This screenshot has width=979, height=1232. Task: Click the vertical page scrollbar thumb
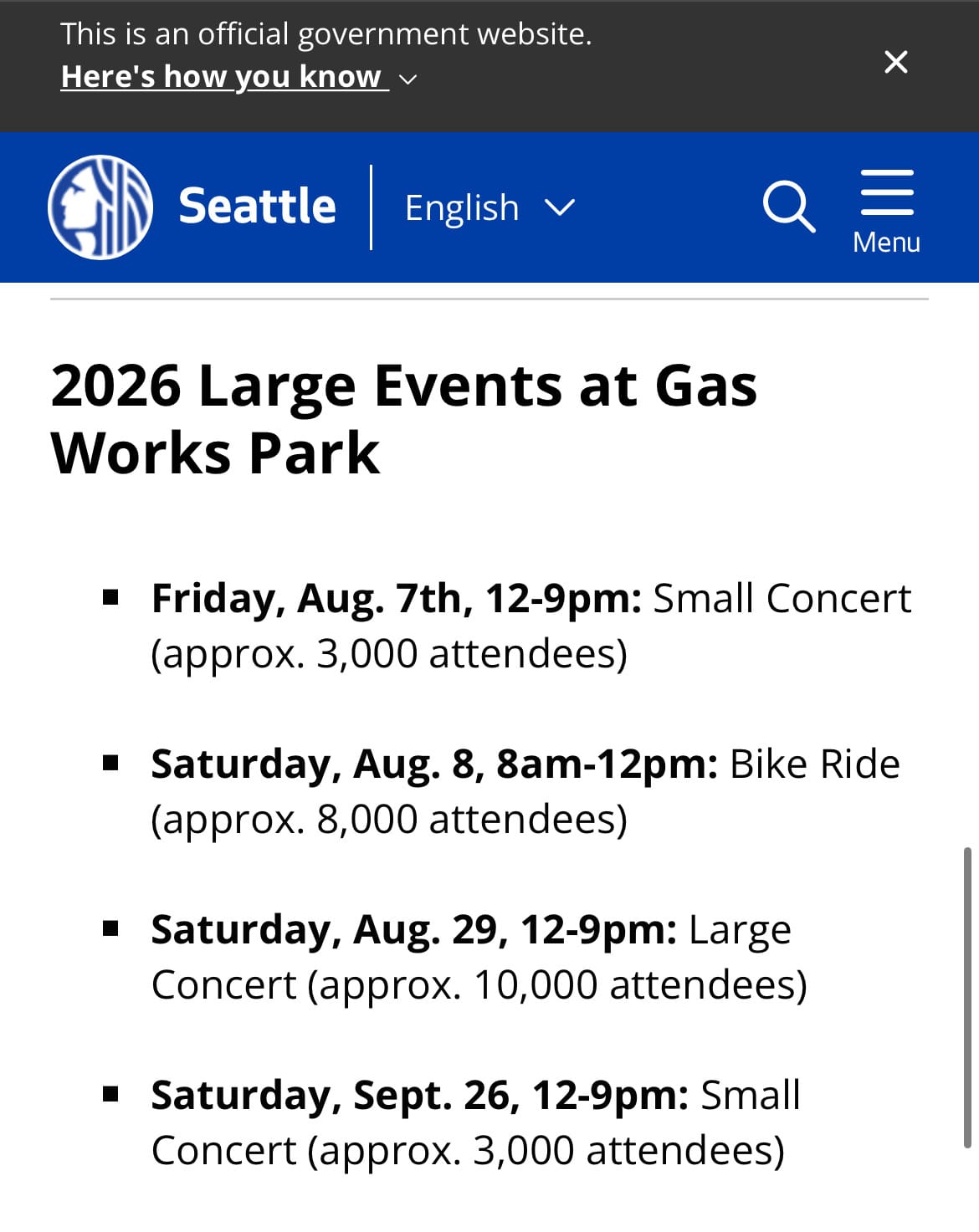(967, 997)
